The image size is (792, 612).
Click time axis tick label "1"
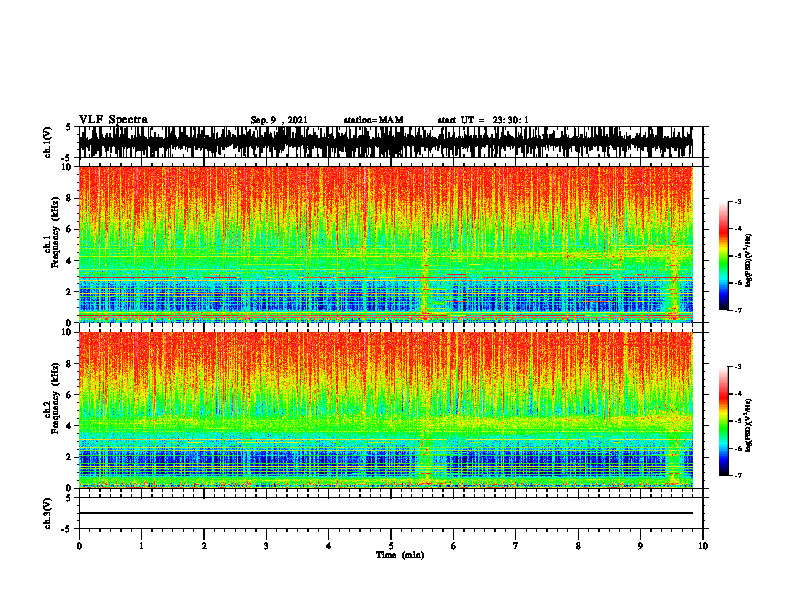[x=141, y=546]
